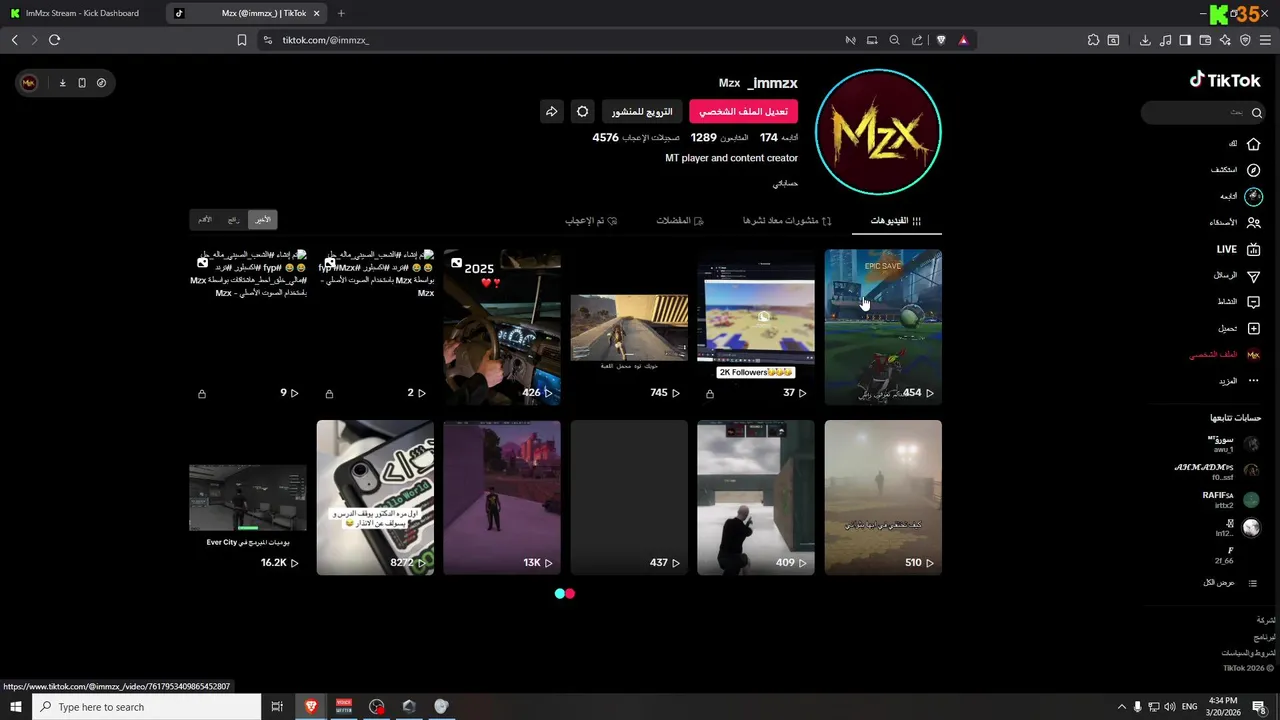Click the Mzx profile picture avatar

pyautogui.click(x=878, y=131)
